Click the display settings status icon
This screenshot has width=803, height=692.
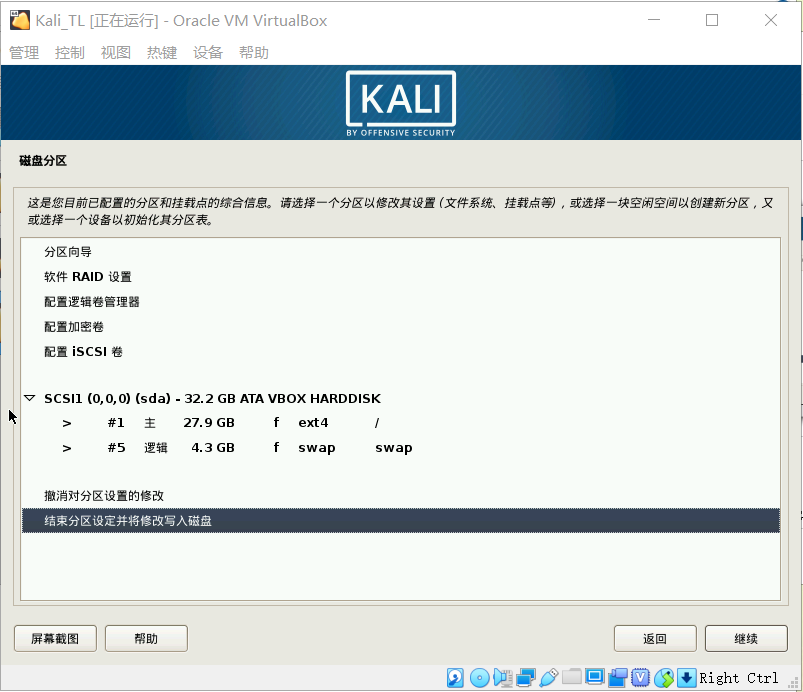pyautogui.click(x=595, y=677)
